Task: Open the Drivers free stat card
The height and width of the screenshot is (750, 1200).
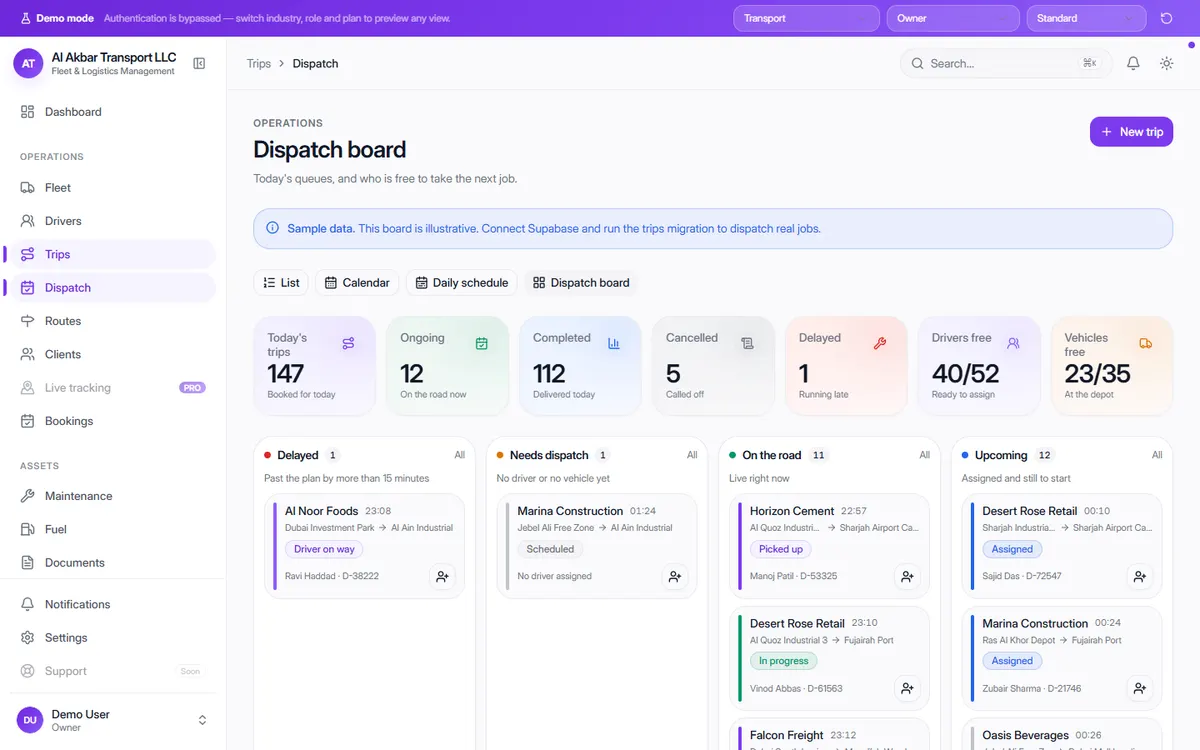Action: [x=979, y=366]
